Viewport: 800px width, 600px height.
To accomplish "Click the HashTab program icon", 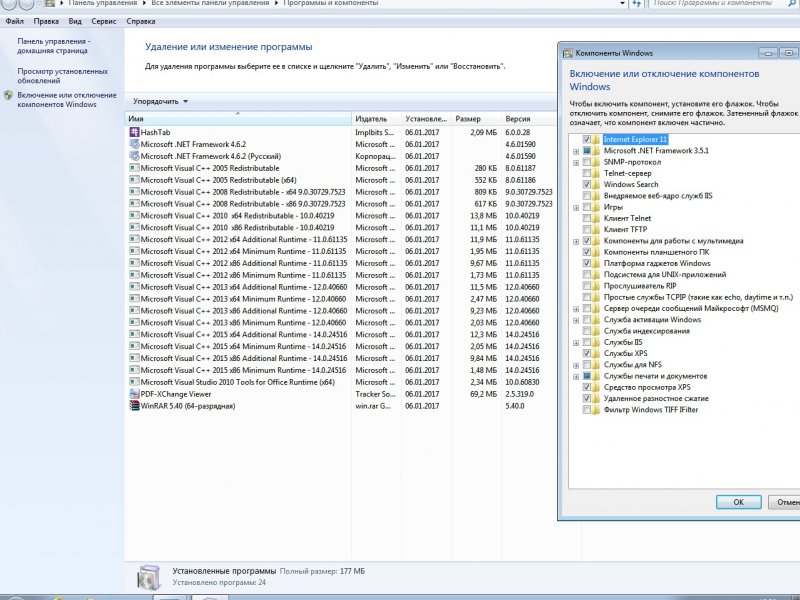I will pos(134,132).
